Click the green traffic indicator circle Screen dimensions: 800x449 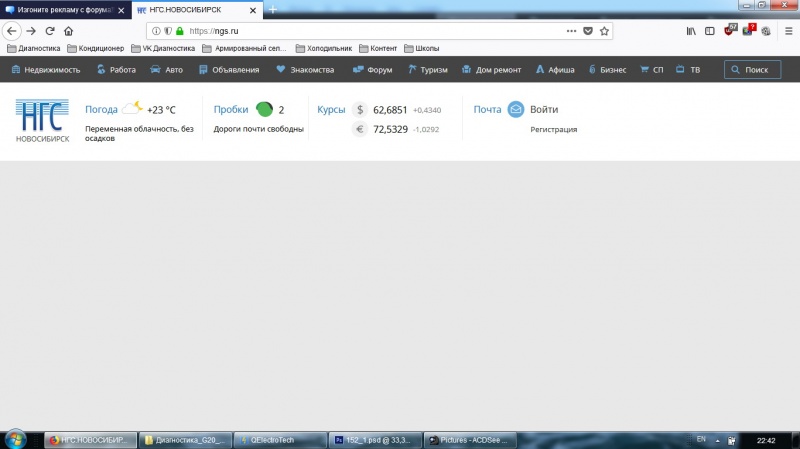coord(264,109)
